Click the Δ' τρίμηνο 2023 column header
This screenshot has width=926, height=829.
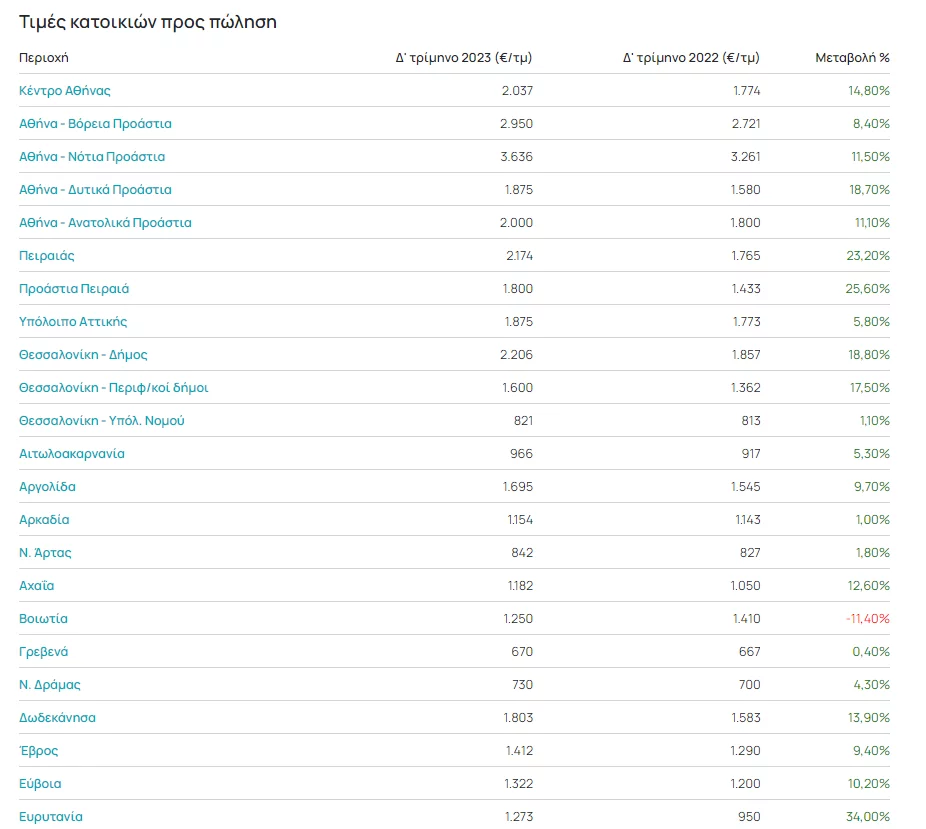click(x=464, y=58)
